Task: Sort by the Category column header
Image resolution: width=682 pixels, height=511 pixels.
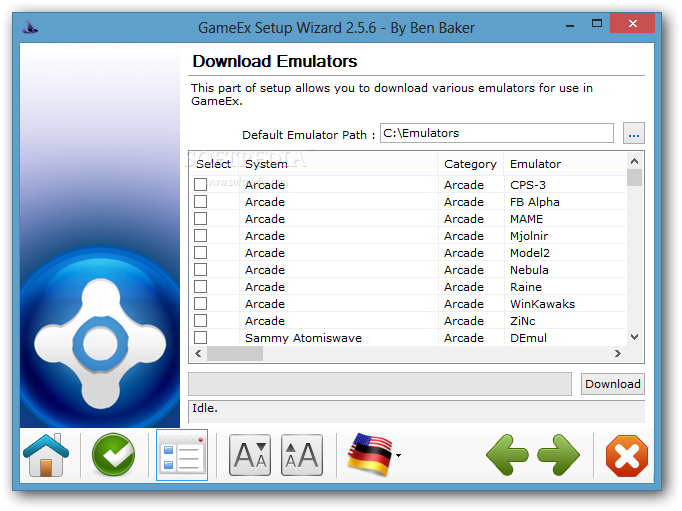Action: (470, 164)
